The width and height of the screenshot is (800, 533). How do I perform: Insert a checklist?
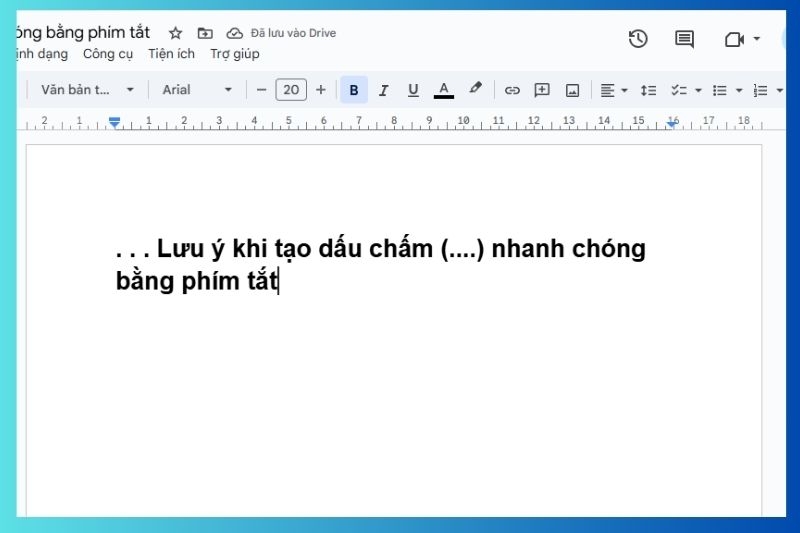coord(679,90)
